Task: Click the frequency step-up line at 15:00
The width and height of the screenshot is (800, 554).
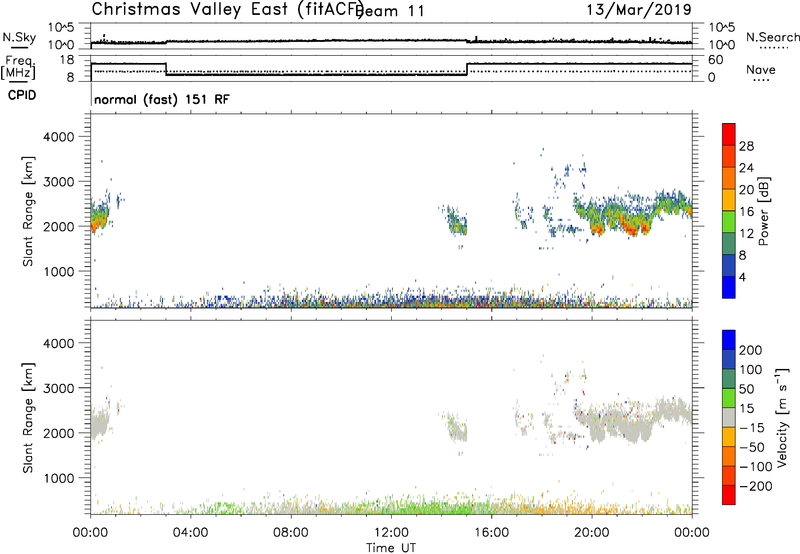Action: tap(467, 69)
